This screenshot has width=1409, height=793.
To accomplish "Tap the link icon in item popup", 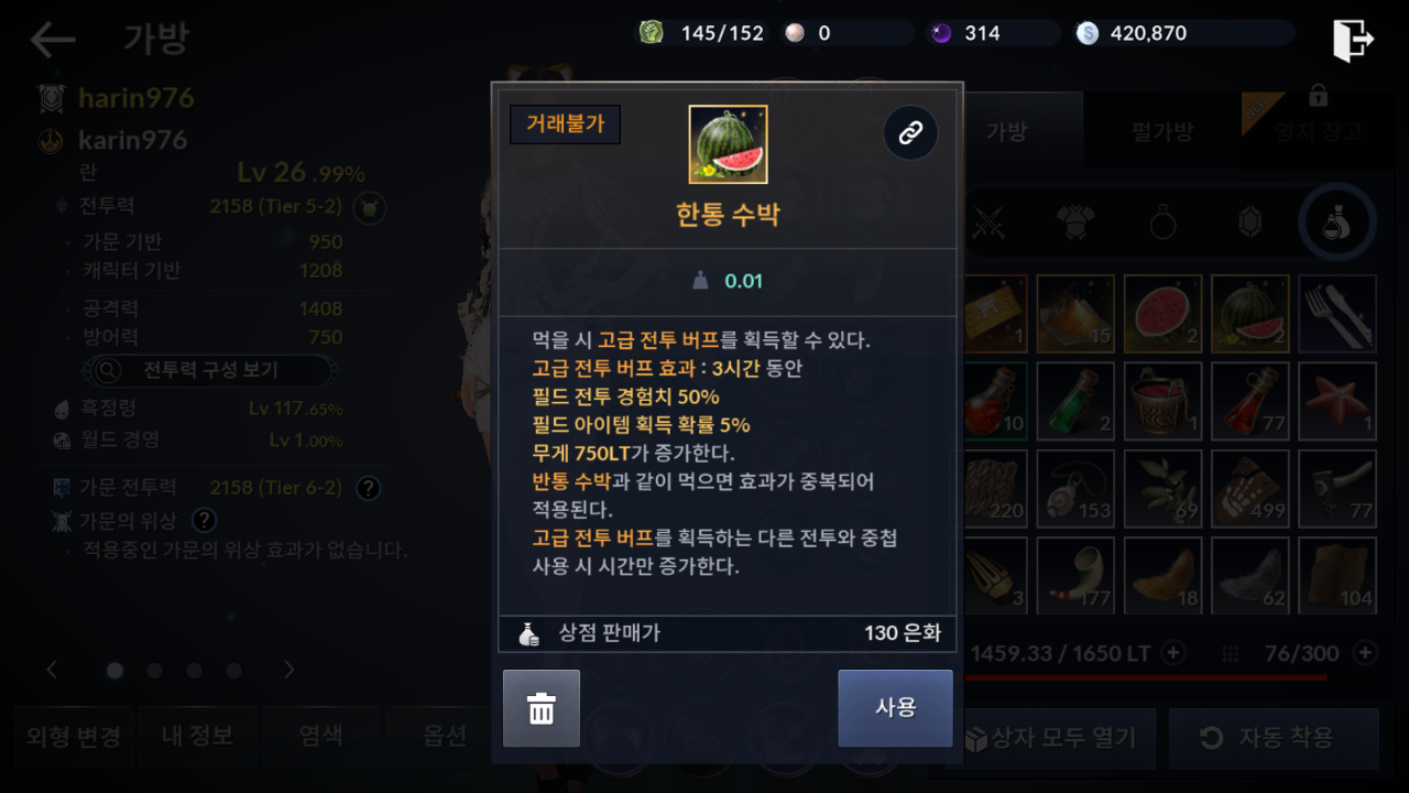I will (910, 133).
